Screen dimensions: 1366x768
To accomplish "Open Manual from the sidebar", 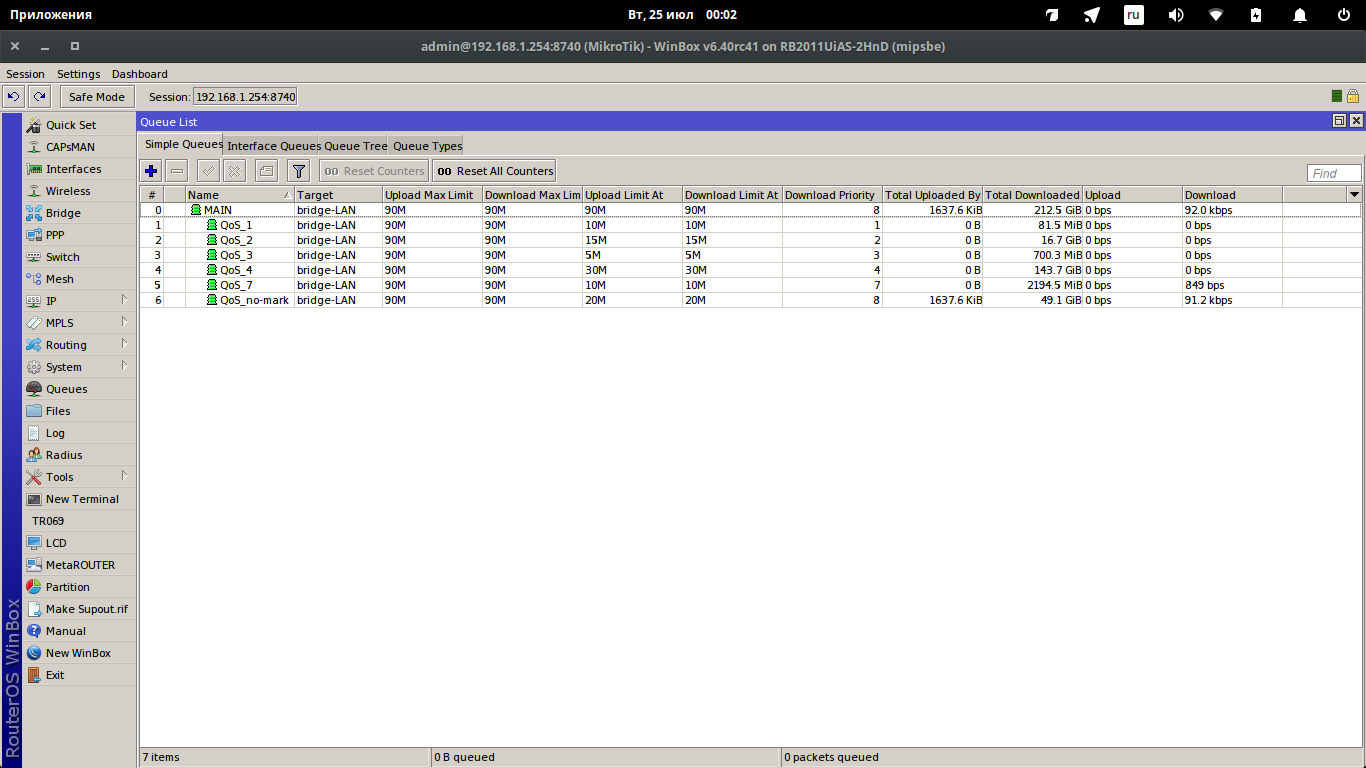I will coord(79,631).
